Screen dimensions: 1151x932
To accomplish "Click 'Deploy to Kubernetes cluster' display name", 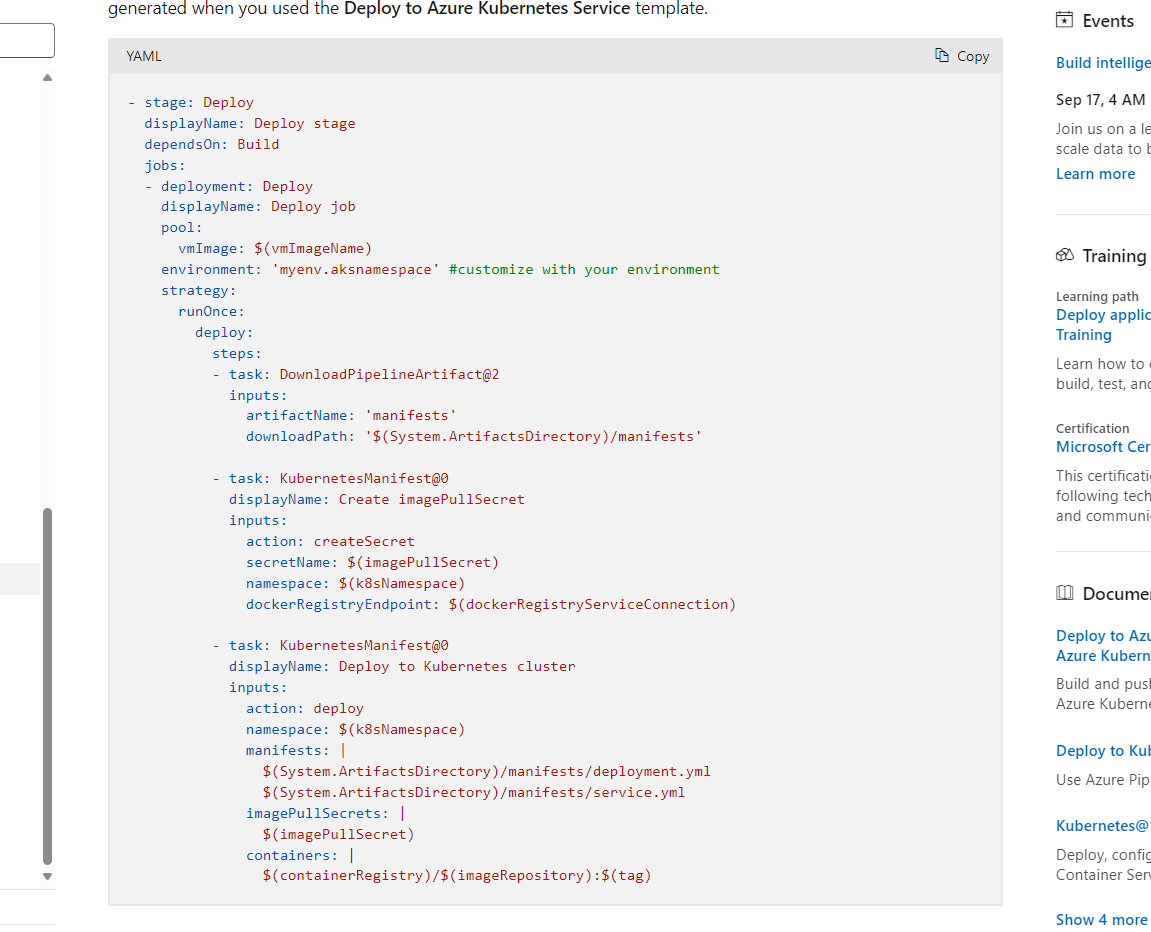I will [457, 666].
